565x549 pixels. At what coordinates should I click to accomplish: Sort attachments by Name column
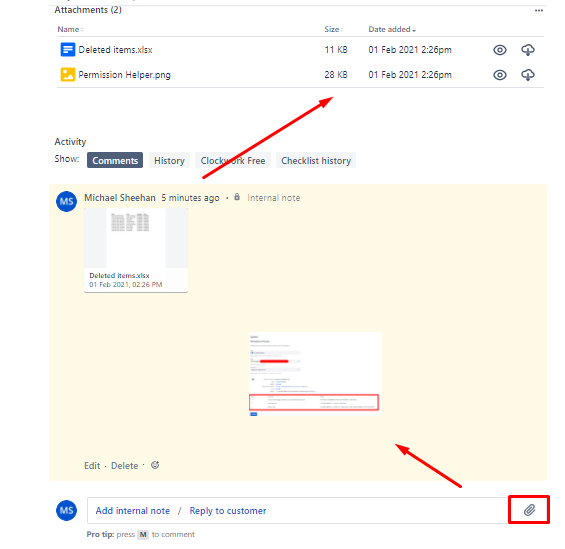click(70, 29)
